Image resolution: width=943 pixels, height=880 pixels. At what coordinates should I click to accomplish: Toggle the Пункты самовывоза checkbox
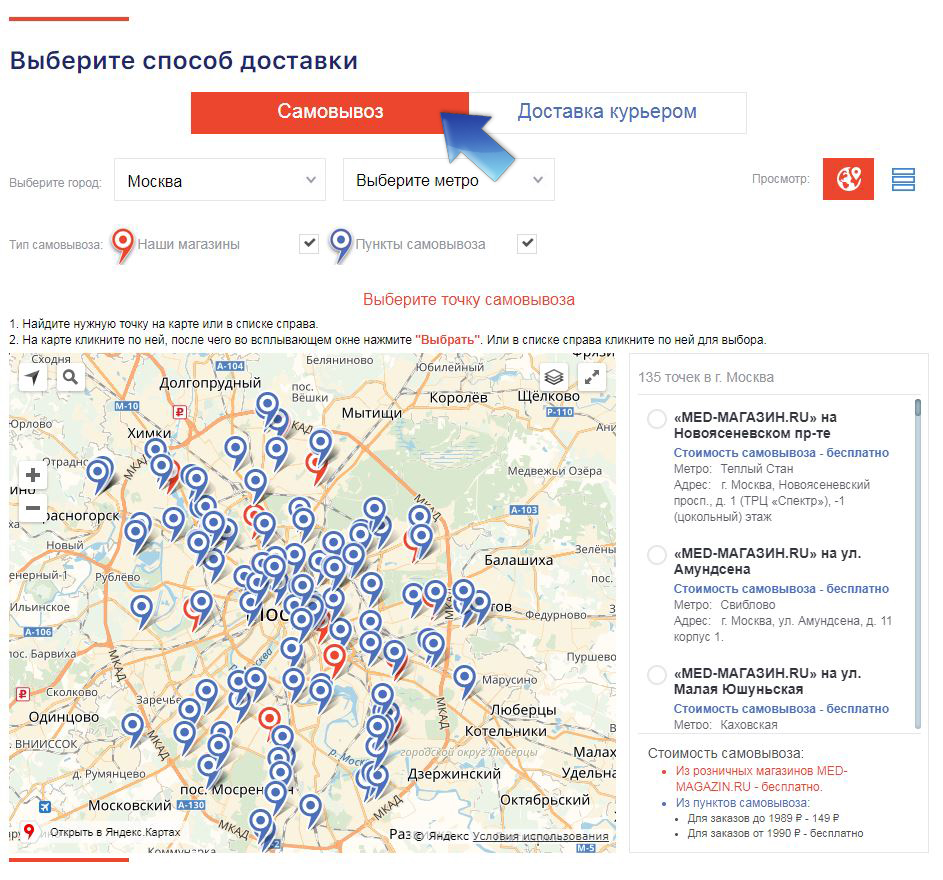[527, 244]
